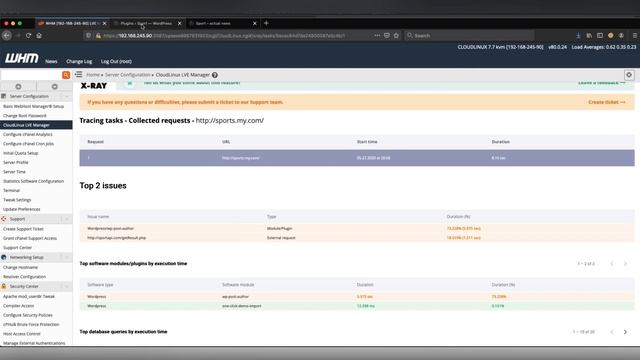This screenshot has width=640, height=360.
Task: Select CloudLinux LVE Manager in sidebar
Action: click(x=36, y=125)
